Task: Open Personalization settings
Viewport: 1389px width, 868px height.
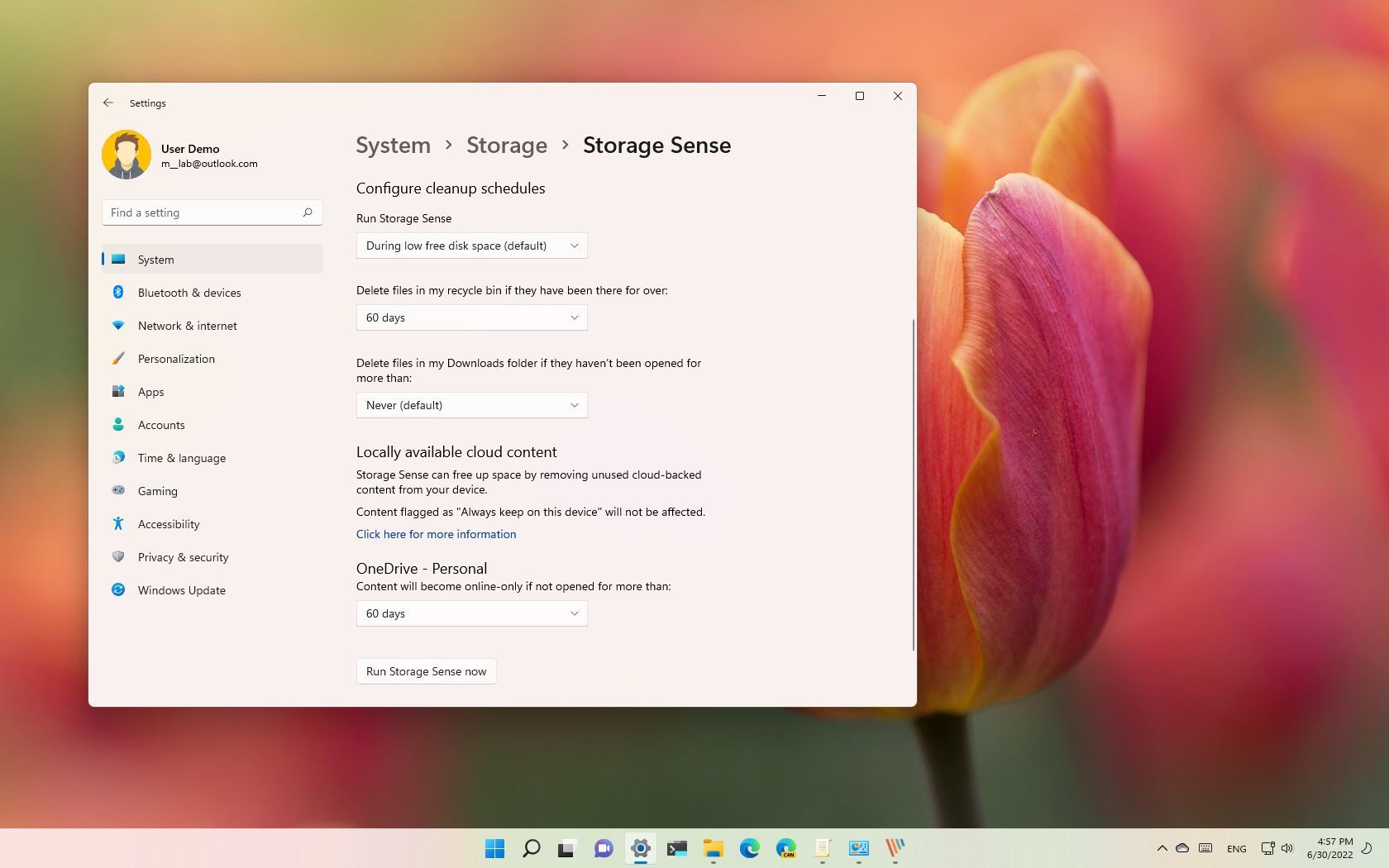Action: 176,359
